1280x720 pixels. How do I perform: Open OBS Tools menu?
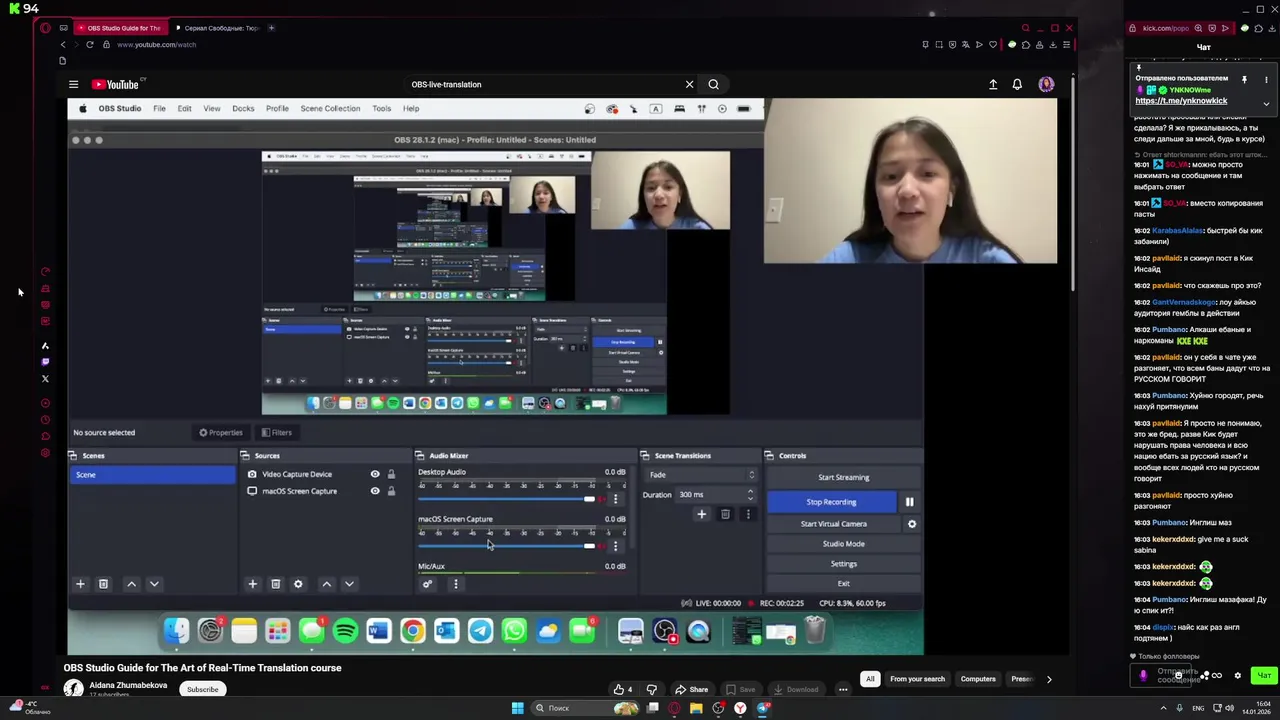(381, 108)
